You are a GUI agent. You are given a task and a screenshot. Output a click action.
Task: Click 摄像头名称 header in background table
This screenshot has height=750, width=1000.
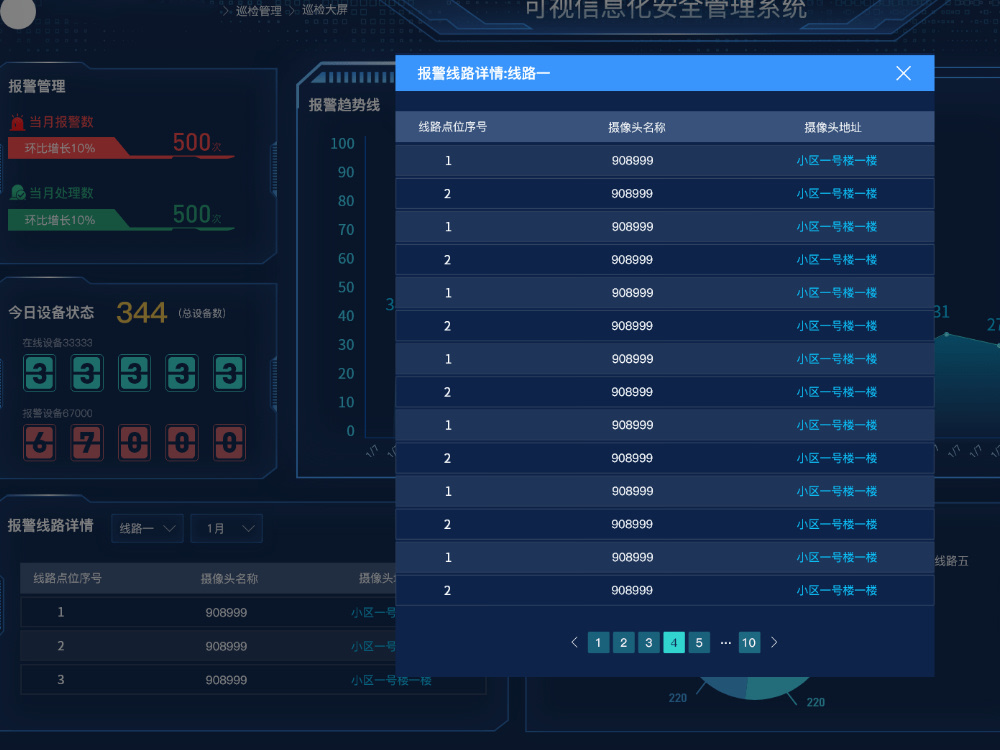point(230,578)
